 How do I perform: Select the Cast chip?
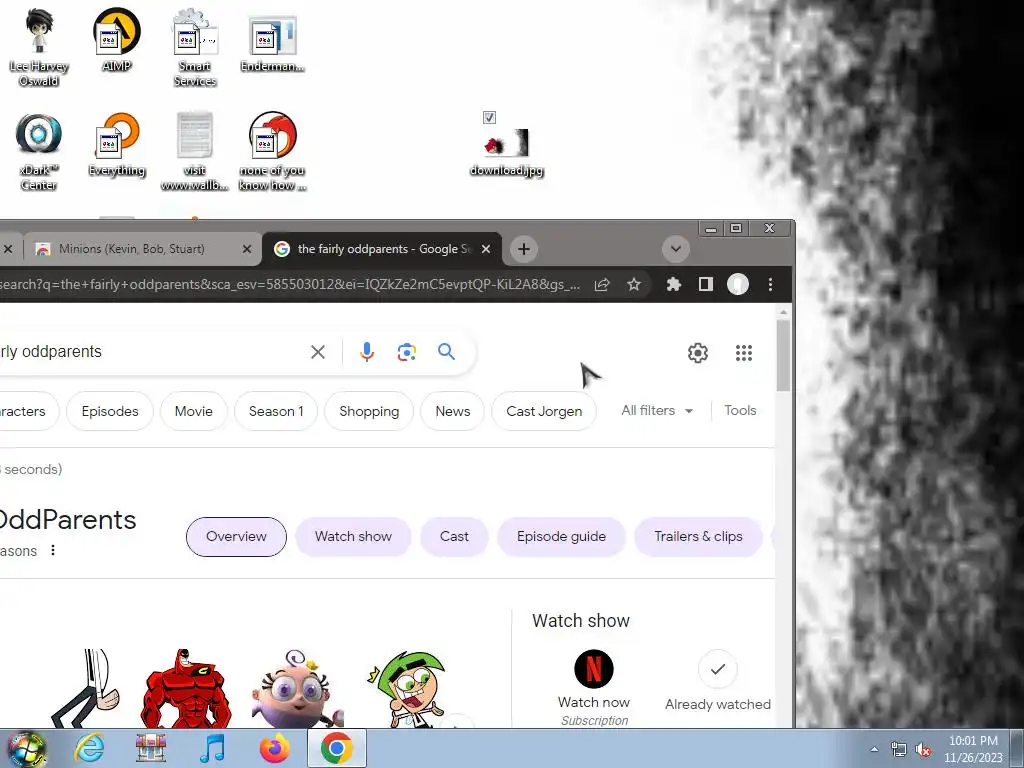[454, 537]
